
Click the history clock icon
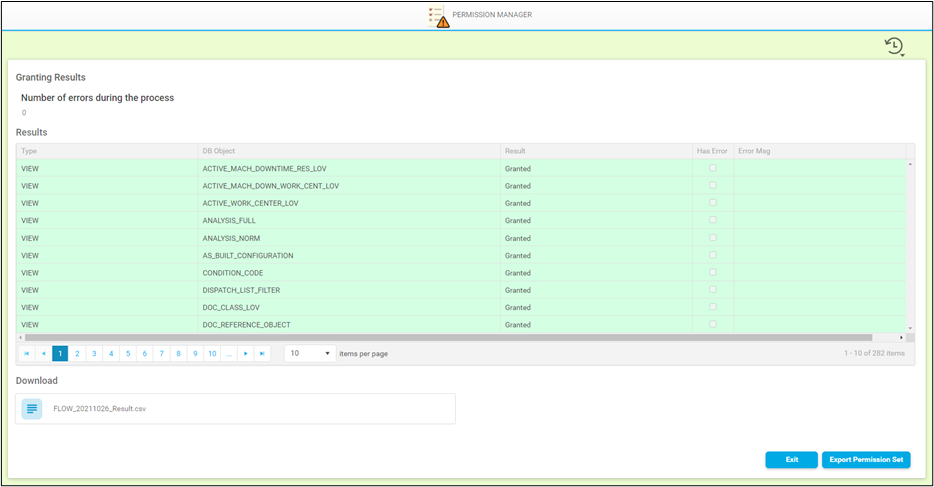click(x=894, y=46)
